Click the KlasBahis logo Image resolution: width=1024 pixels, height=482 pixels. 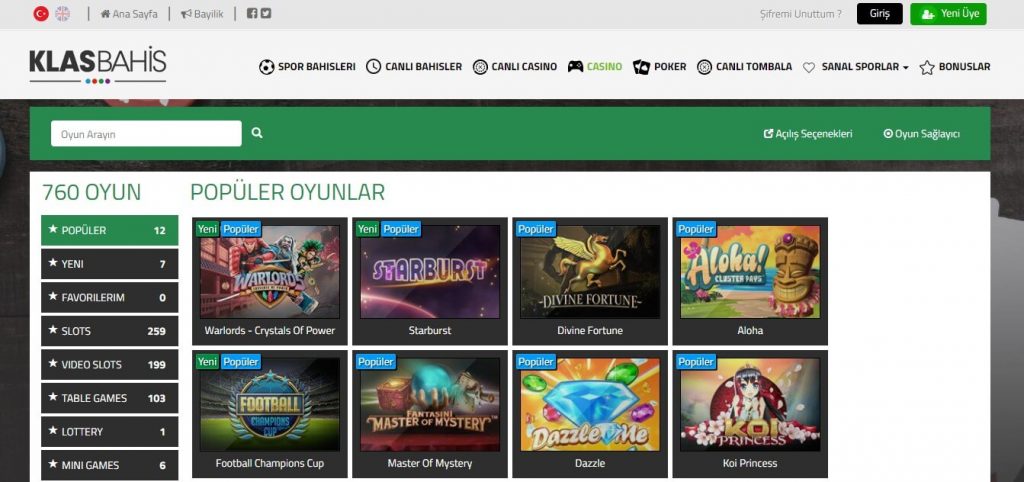[x=98, y=65]
